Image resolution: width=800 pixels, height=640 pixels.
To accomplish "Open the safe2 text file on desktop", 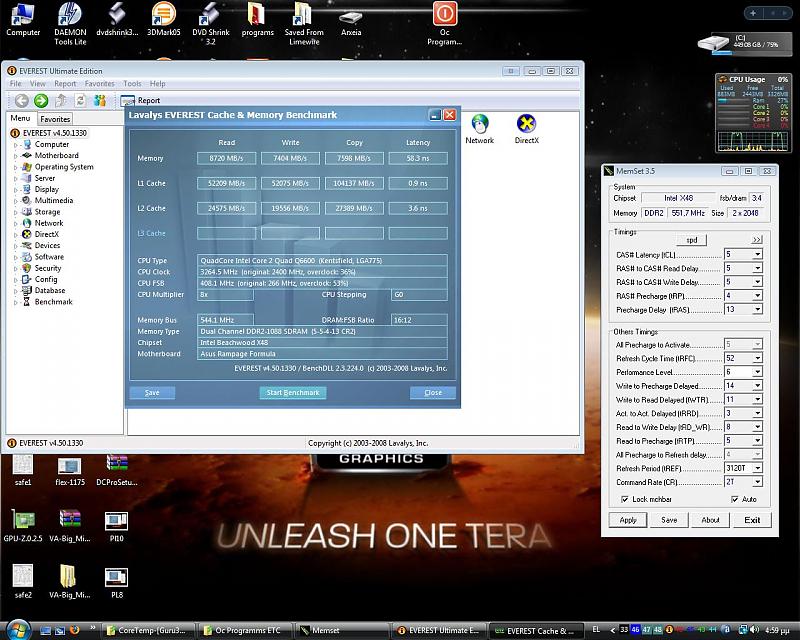I will (x=23, y=582).
